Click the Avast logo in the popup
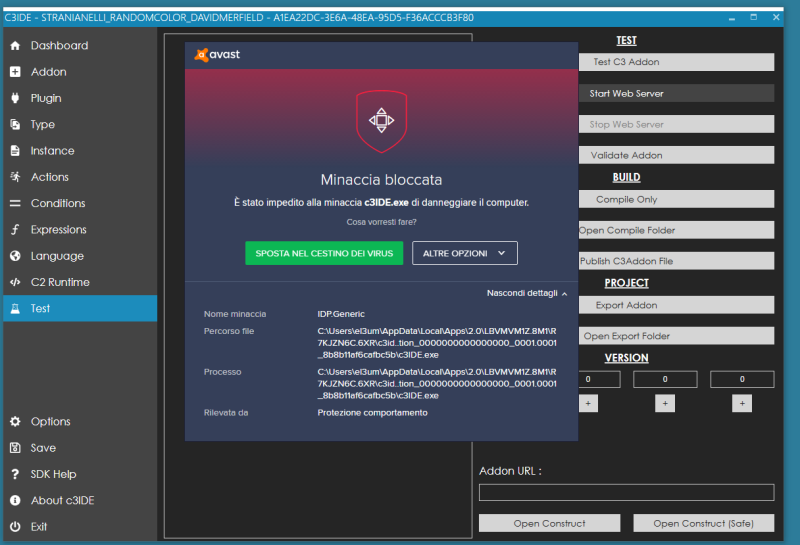This screenshot has height=545, width=800. pos(217,55)
